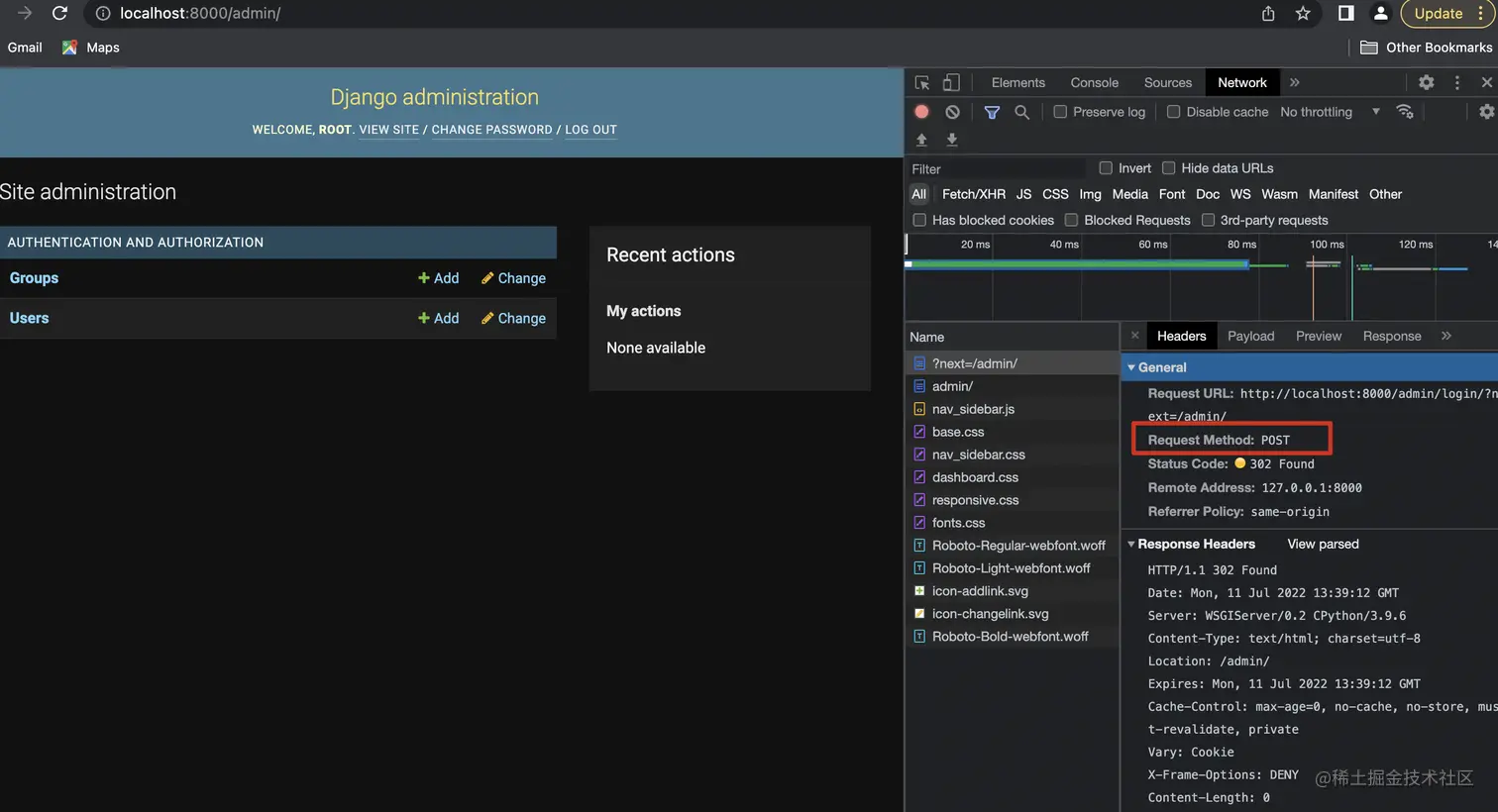
Task: Show more DevTools panels with the chevron
Action: [1294, 82]
